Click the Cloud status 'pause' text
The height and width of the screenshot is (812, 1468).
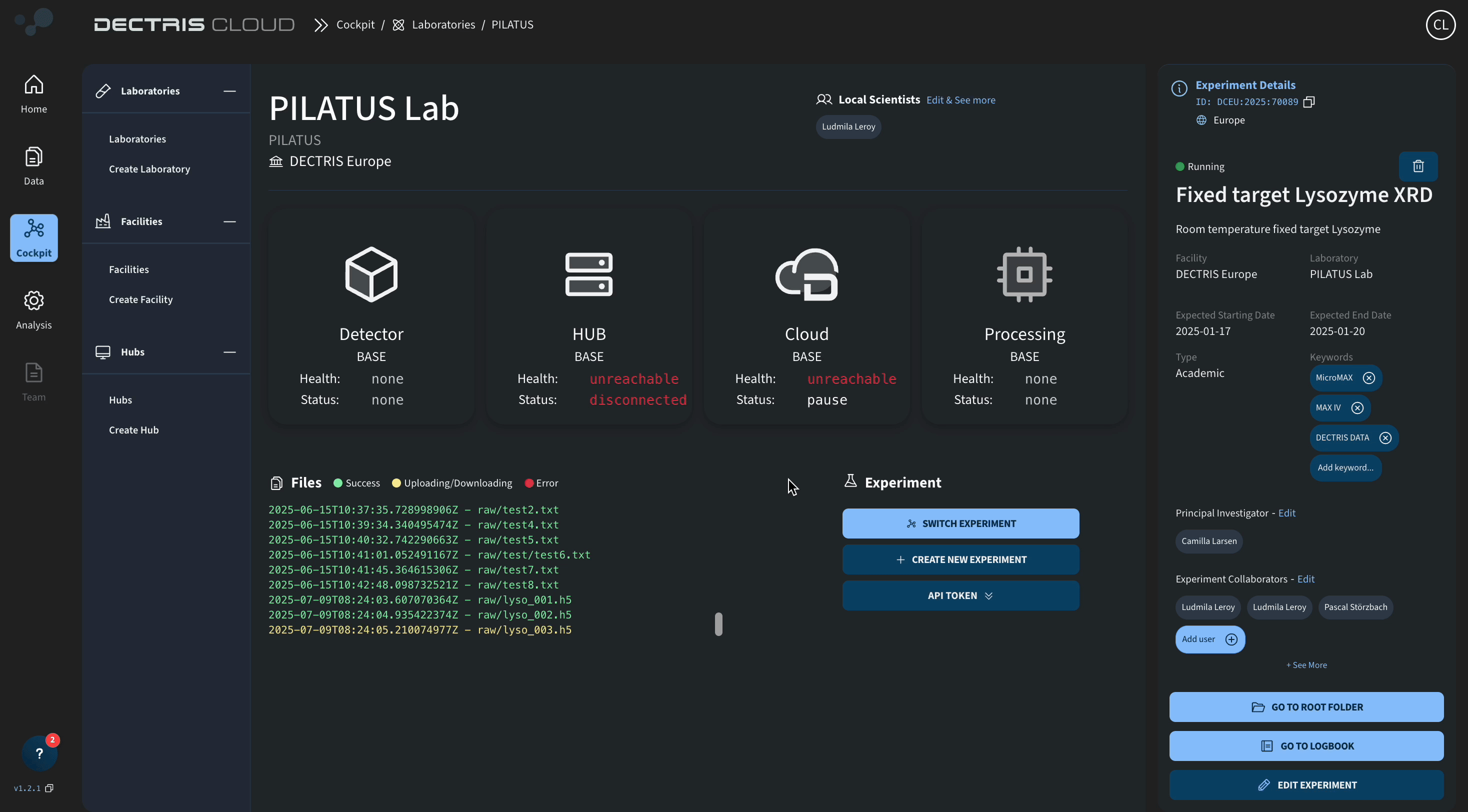[x=826, y=400]
